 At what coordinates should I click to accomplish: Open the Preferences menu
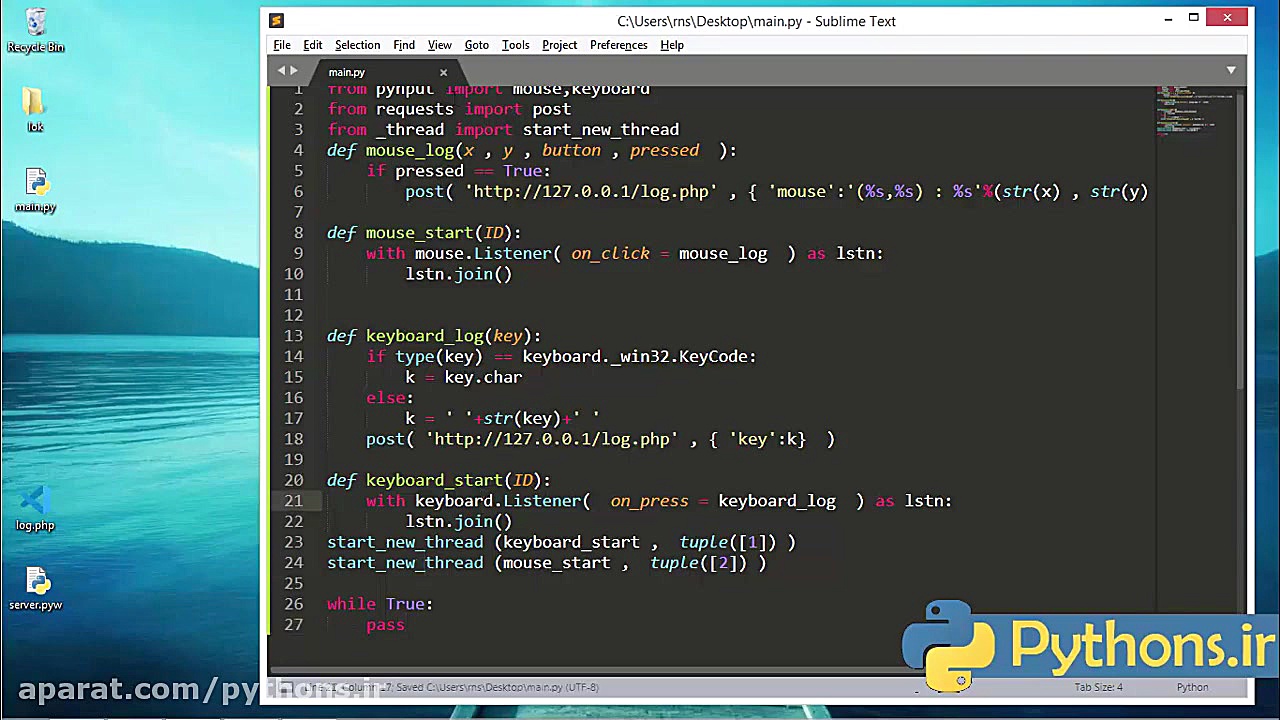(x=619, y=45)
